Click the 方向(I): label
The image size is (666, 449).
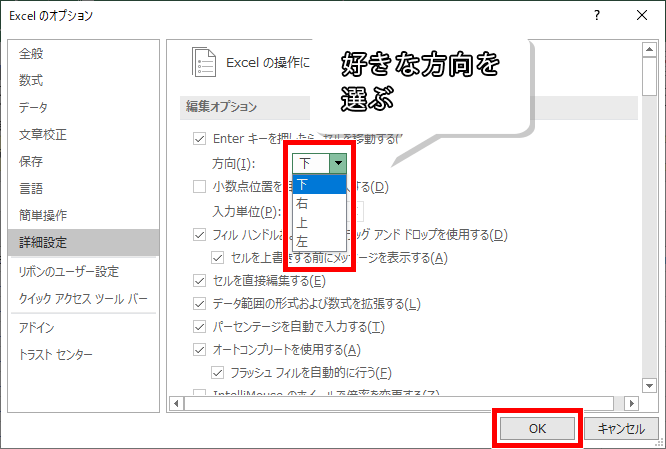[234, 164]
